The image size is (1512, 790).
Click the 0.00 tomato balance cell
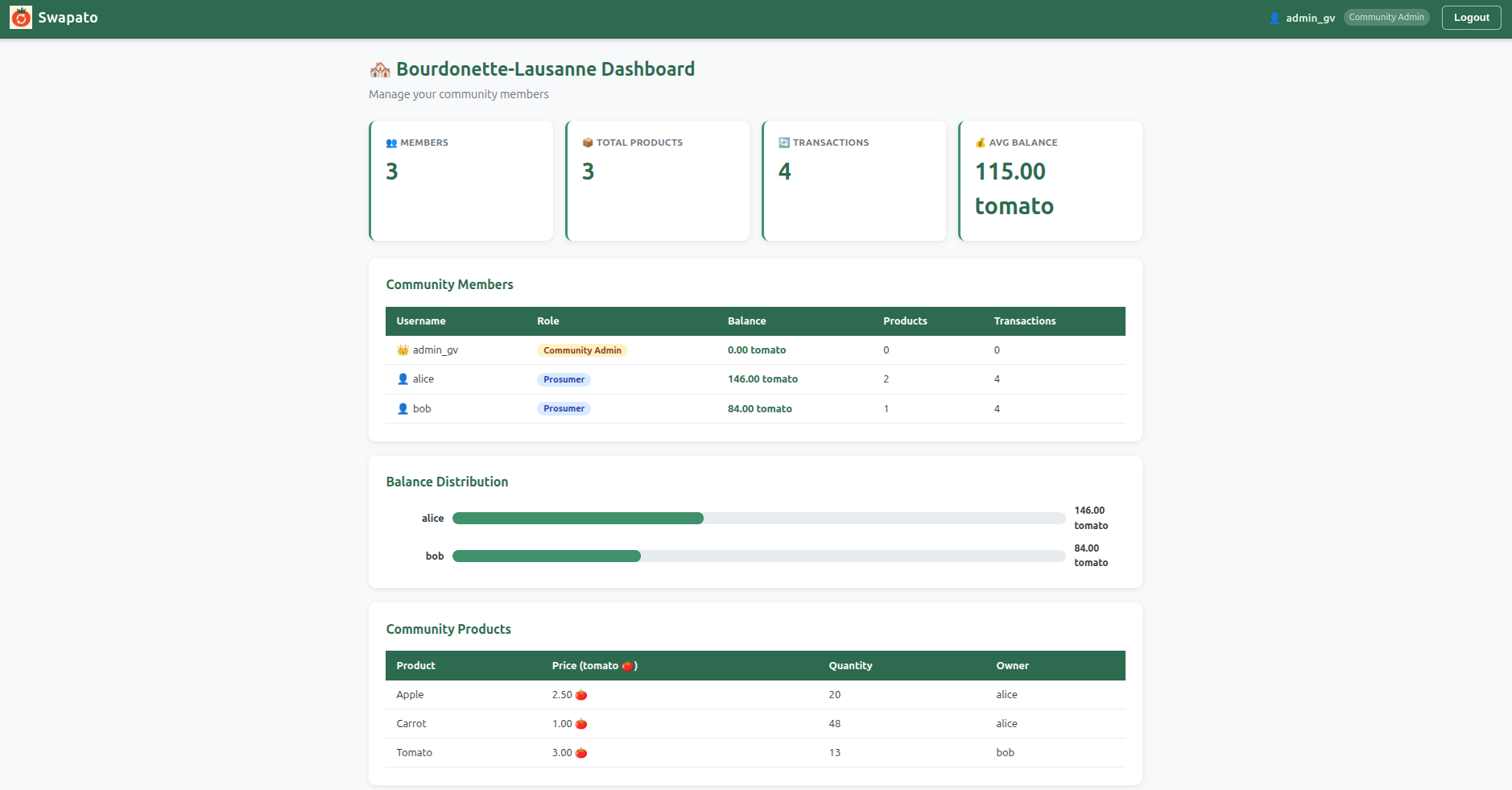(757, 350)
